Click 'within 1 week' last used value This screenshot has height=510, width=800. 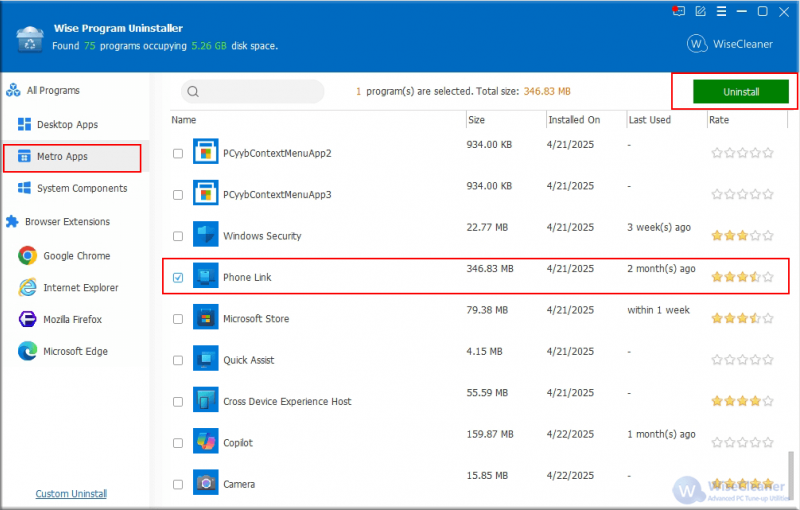click(x=658, y=310)
